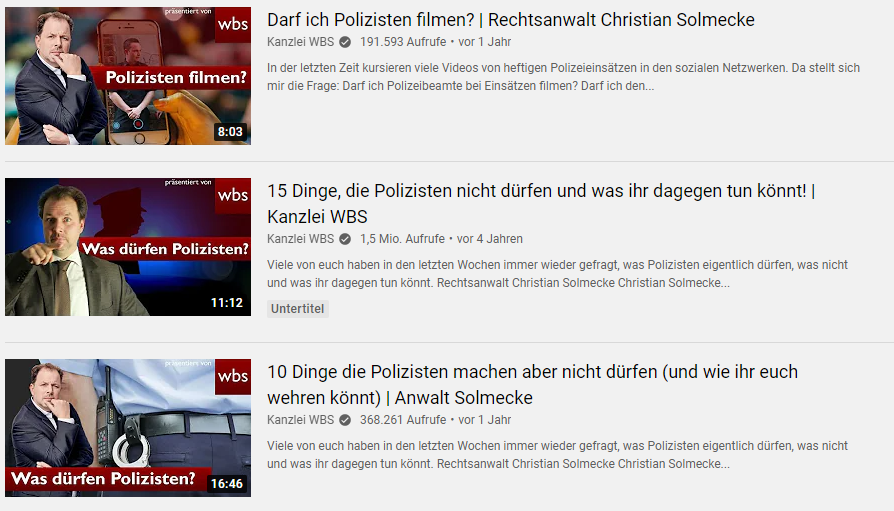Open the Kanzlei WBS channel next to 368.261 Aufrufe

coord(300,420)
